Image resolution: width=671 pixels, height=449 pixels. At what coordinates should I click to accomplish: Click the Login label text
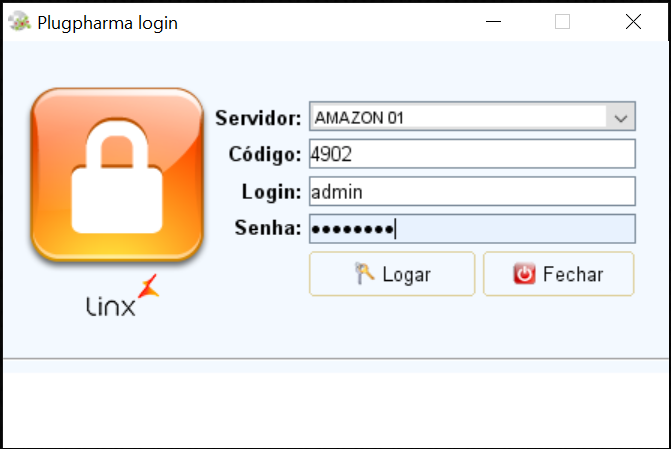[x=272, y=192]
